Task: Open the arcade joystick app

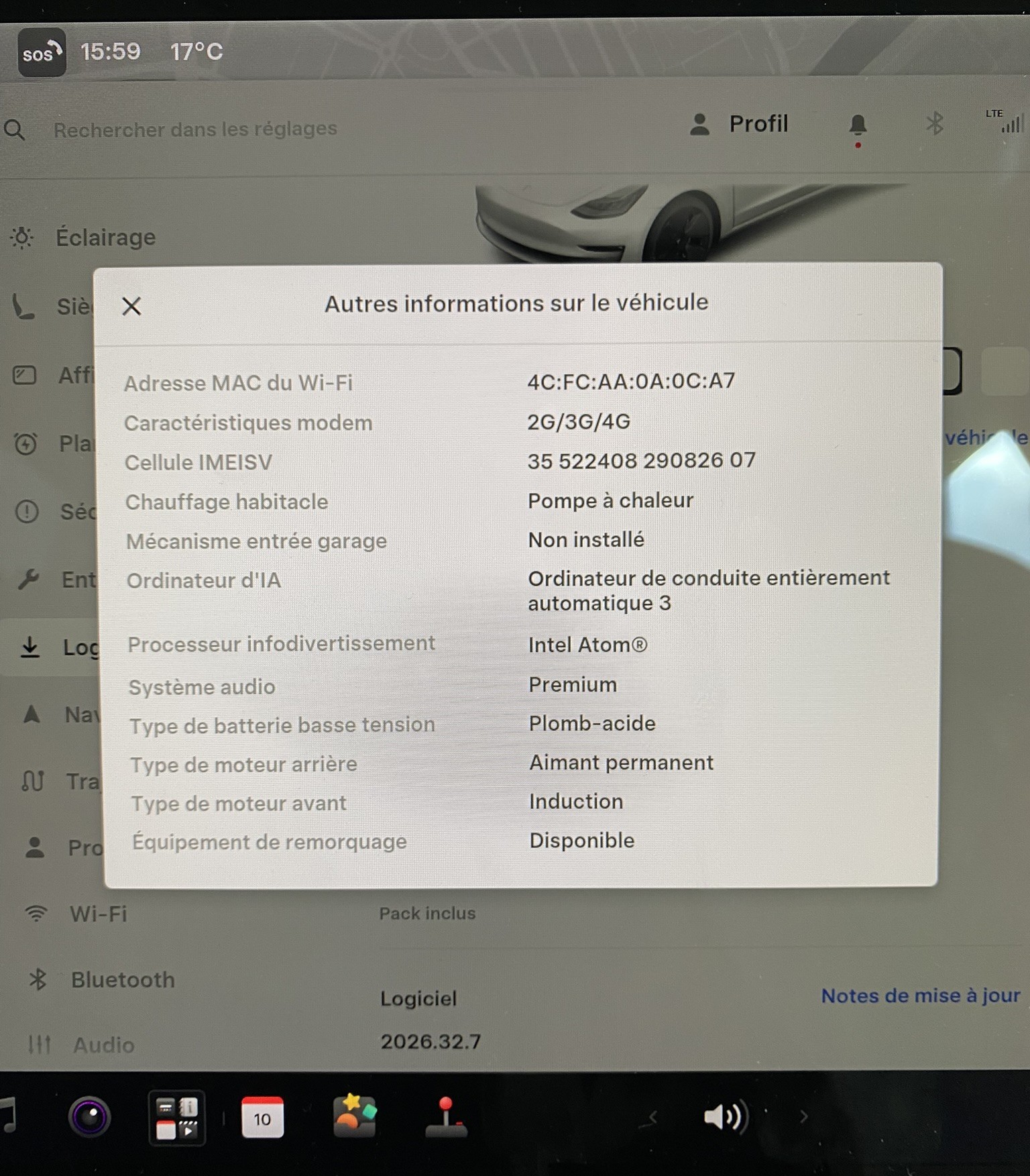Action: (446, 1117)
